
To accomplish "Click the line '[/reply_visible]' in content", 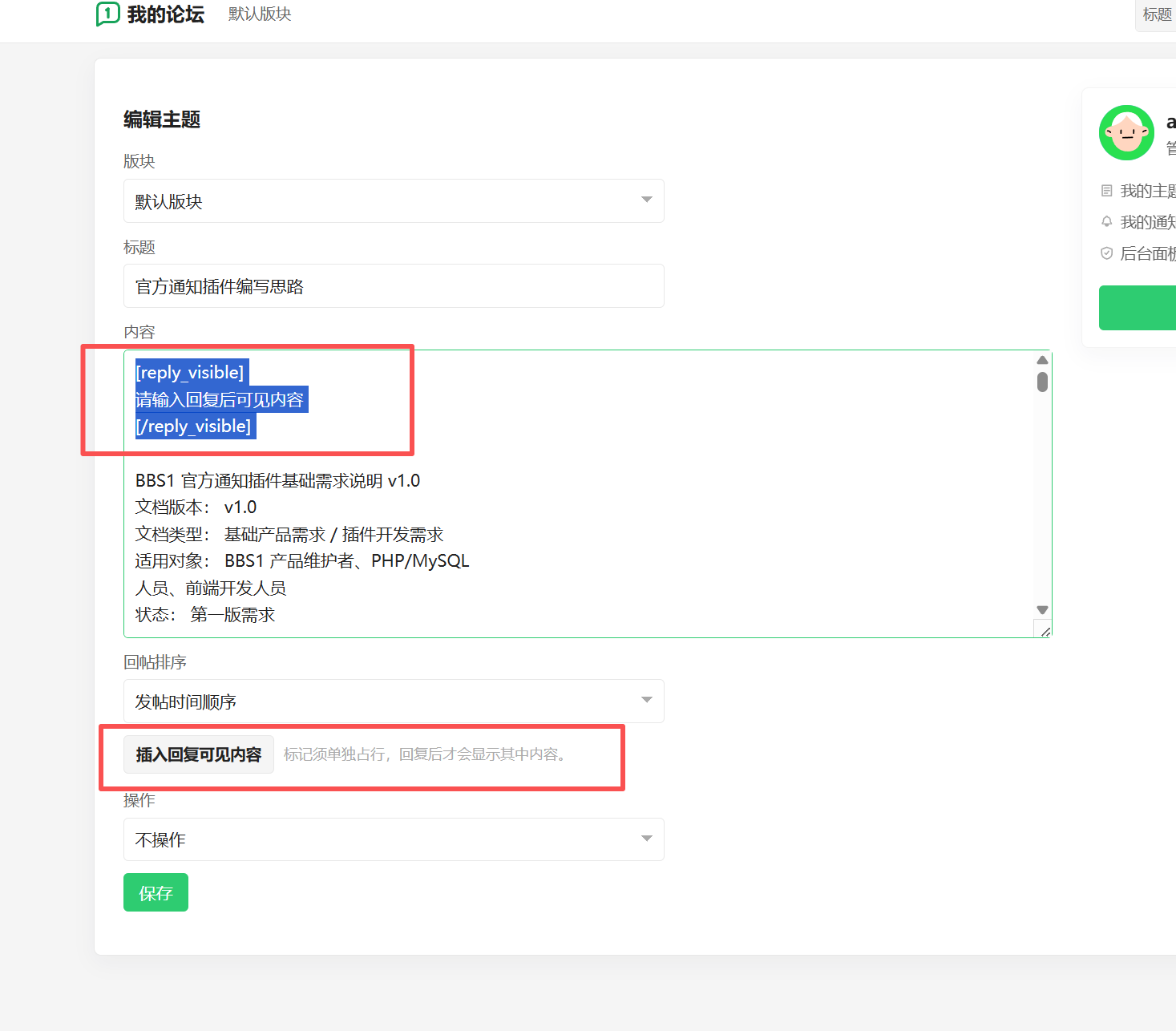I will click(193, 427).
